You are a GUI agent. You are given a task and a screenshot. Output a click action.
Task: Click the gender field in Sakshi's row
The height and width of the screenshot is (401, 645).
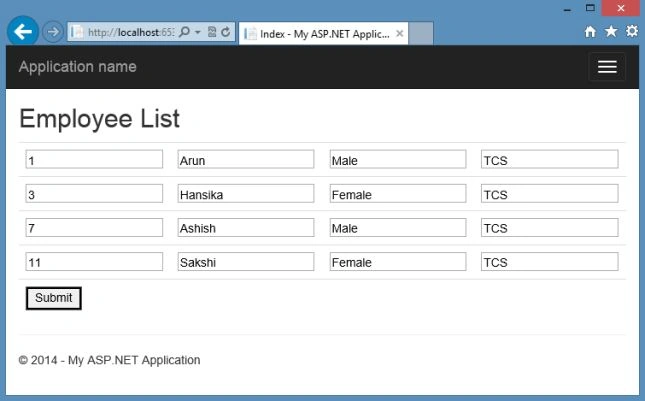pos(398,262)
